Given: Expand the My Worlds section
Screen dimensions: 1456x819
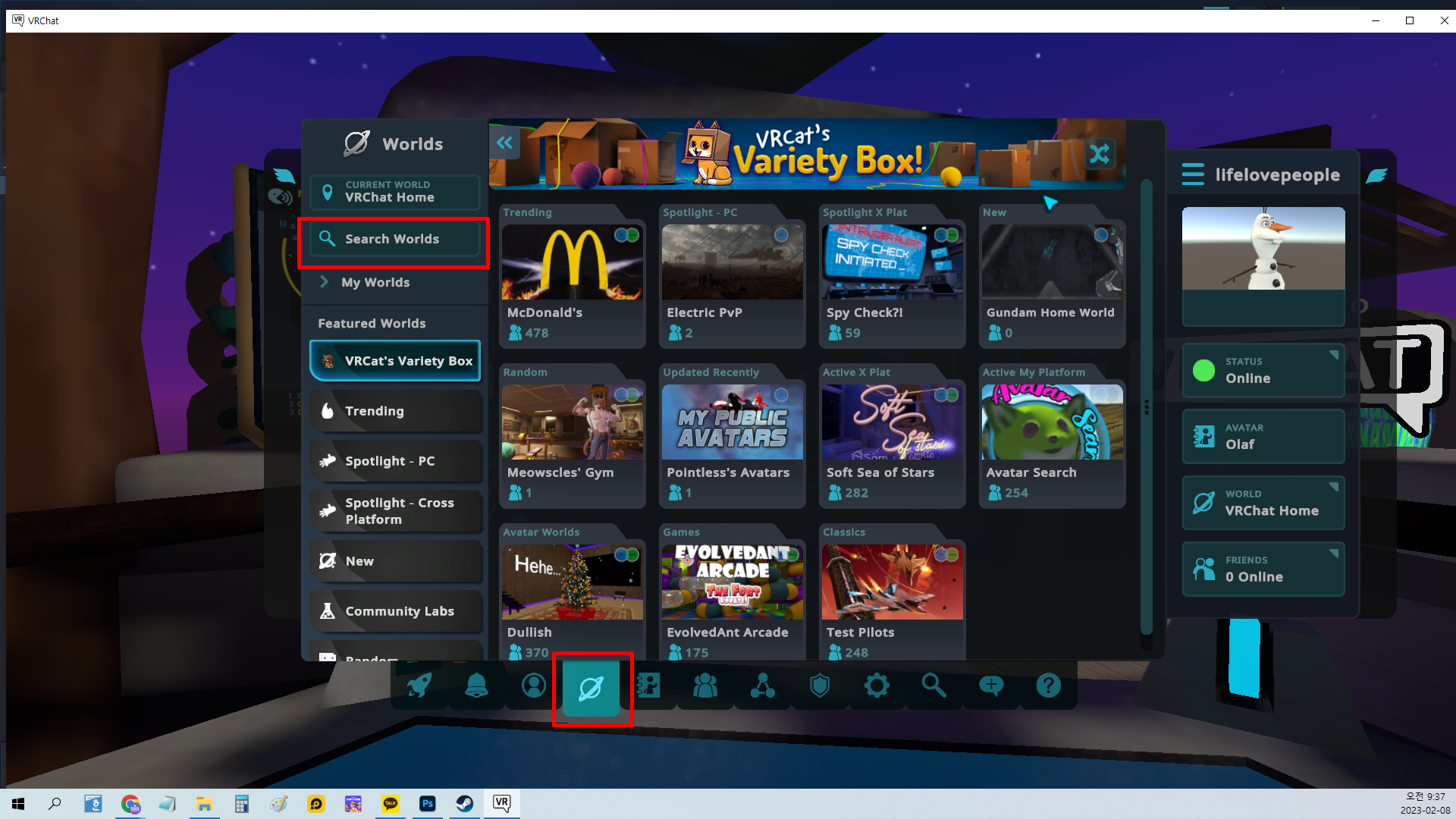Looking at the screenshot, I should (375, 282).
